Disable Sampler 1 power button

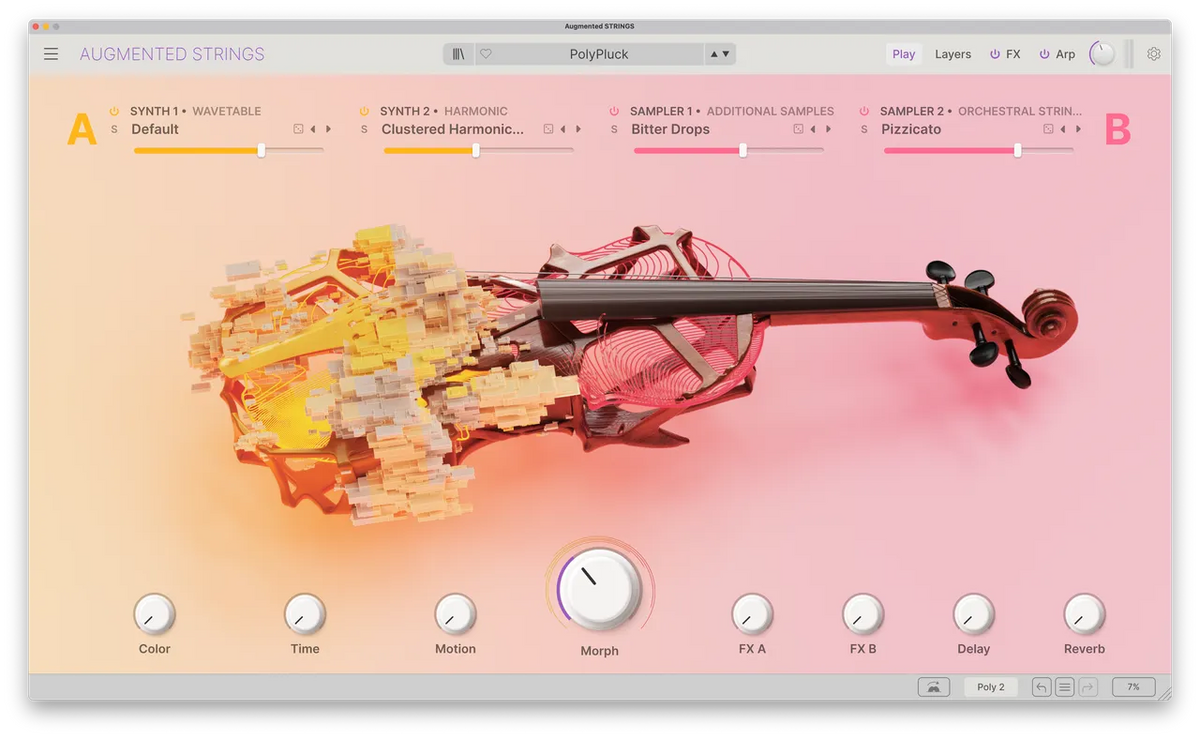[614, 111]
